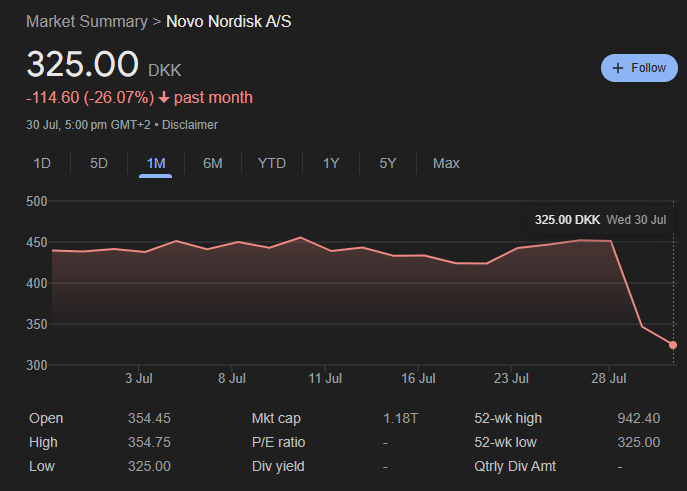
Task: Click the Div yield label
Action: (278, 466)
